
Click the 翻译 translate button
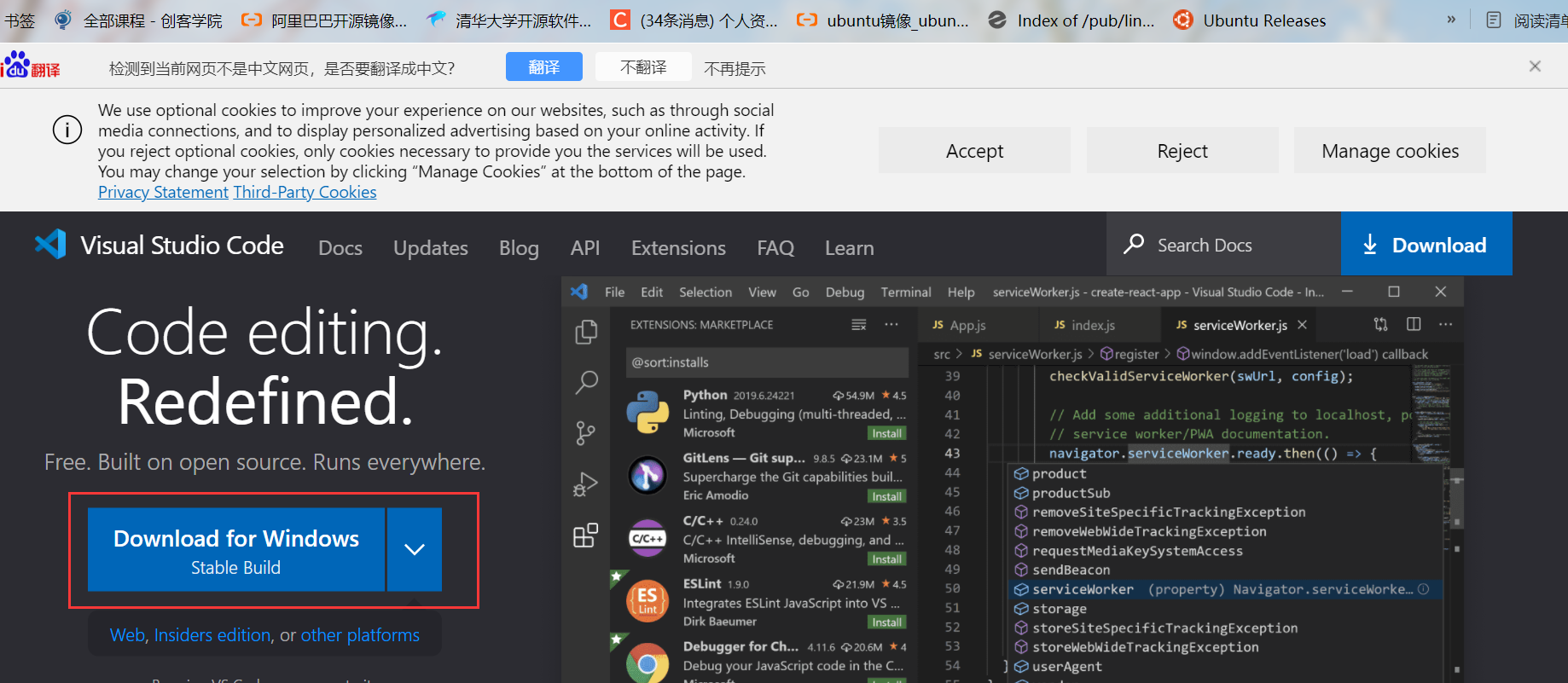click(544, 67)
